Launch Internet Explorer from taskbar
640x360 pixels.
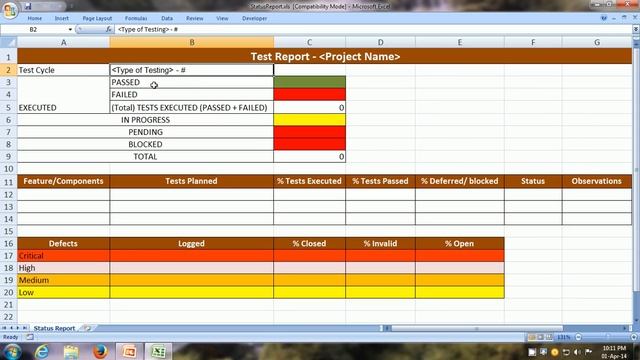(42, 351)
